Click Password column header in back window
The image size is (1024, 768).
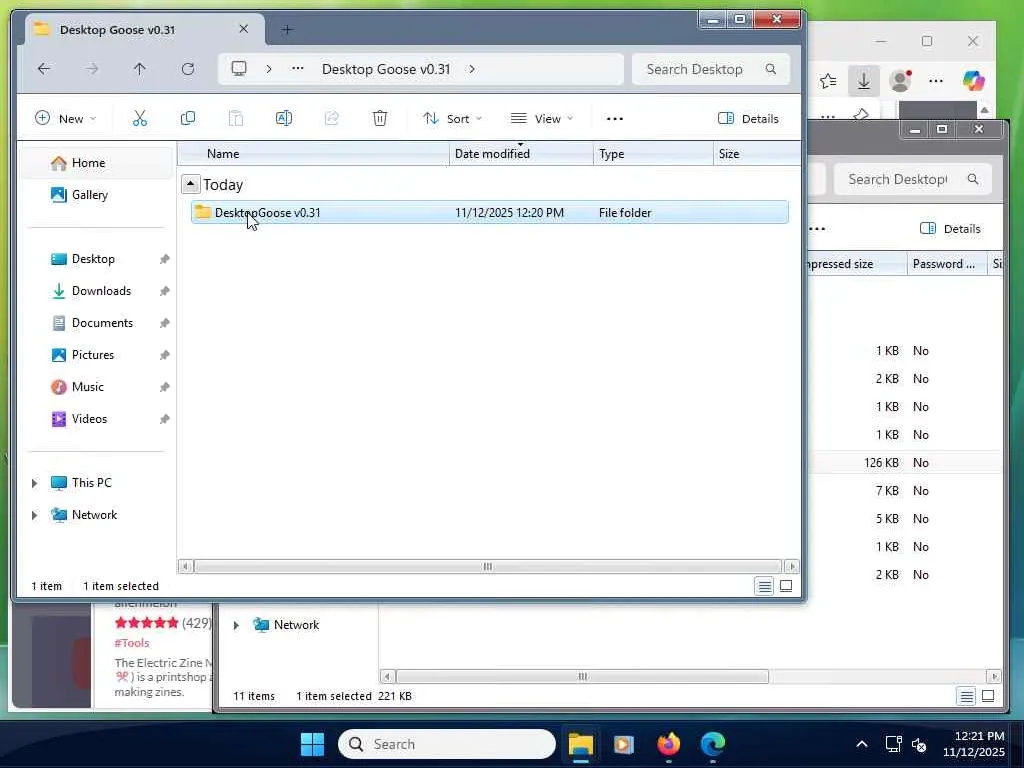click(946, 264)
